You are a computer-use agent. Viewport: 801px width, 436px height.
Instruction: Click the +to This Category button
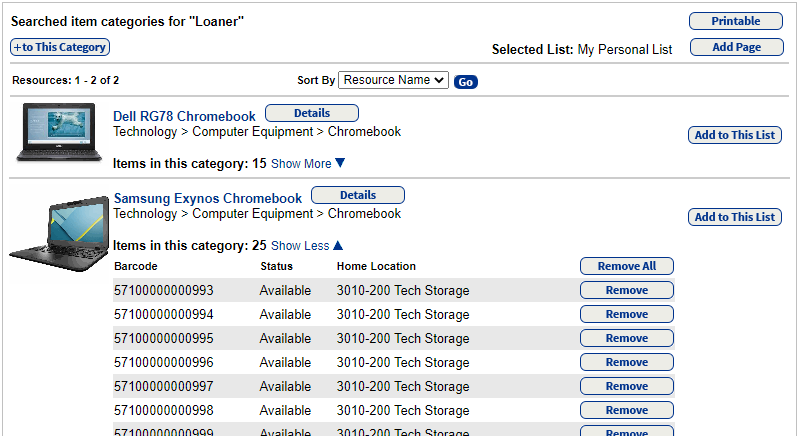coord(60,47)
